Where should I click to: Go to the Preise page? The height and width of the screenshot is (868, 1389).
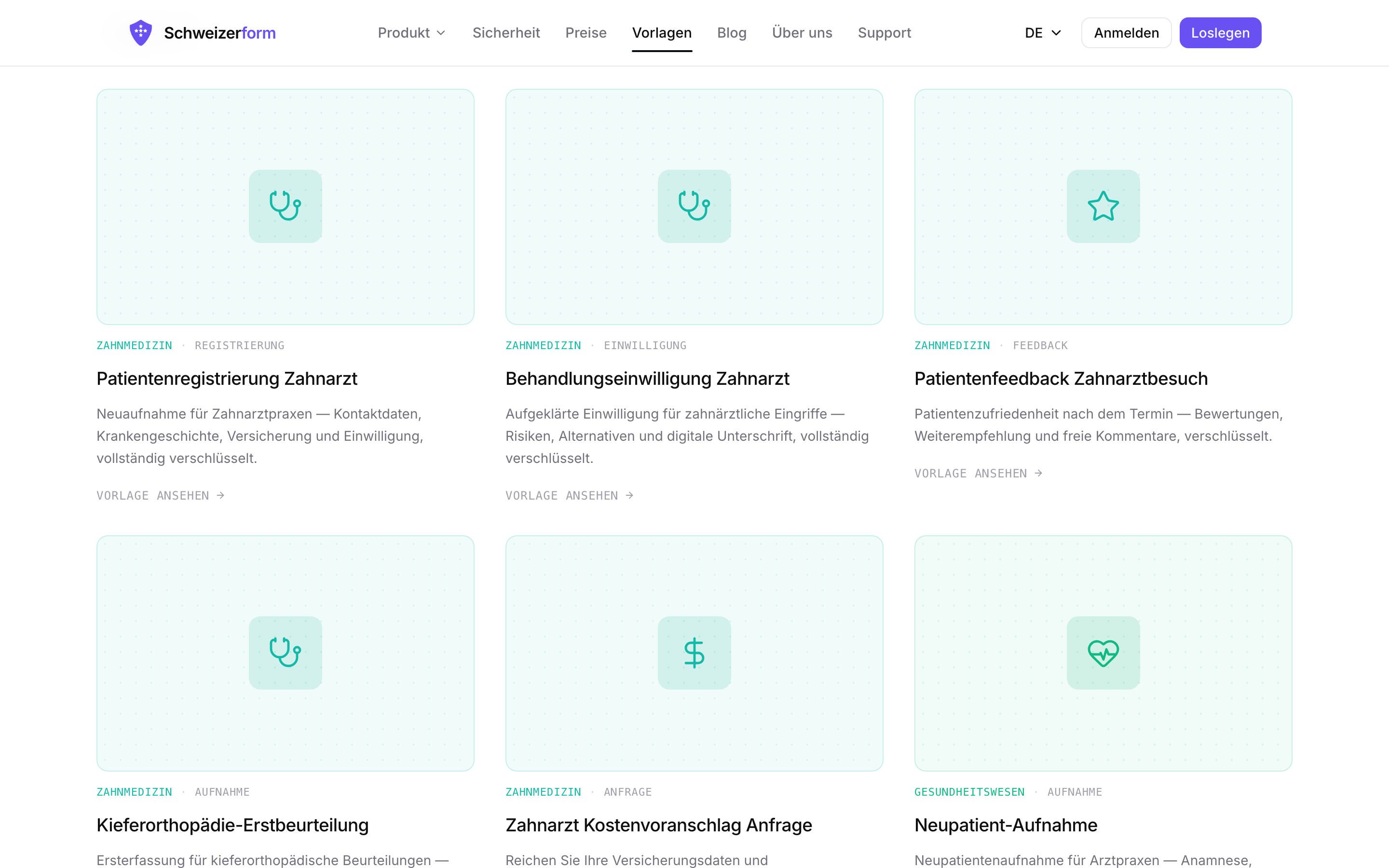coord(586,33)
